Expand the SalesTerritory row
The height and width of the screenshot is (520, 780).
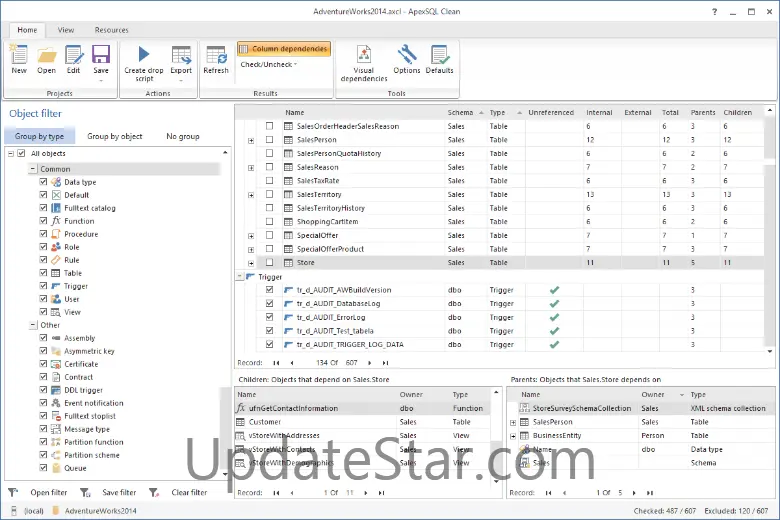pos(251,195)
